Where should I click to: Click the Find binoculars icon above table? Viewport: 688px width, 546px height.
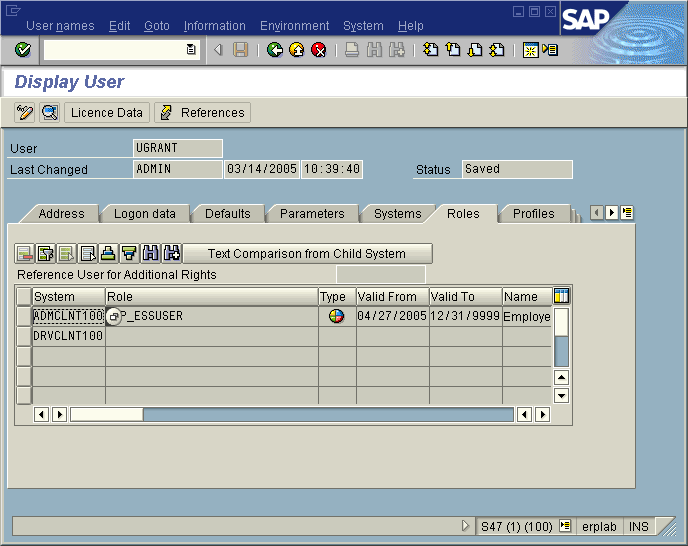[150, 254]
